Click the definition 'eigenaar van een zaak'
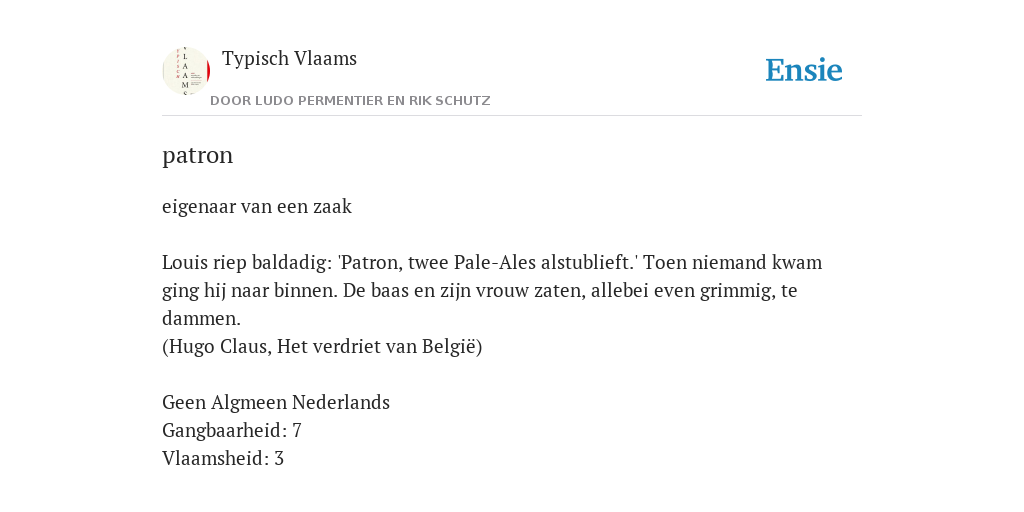This screenshot has height=512, width=1024. pyautogui.click(x=257, y=206)
